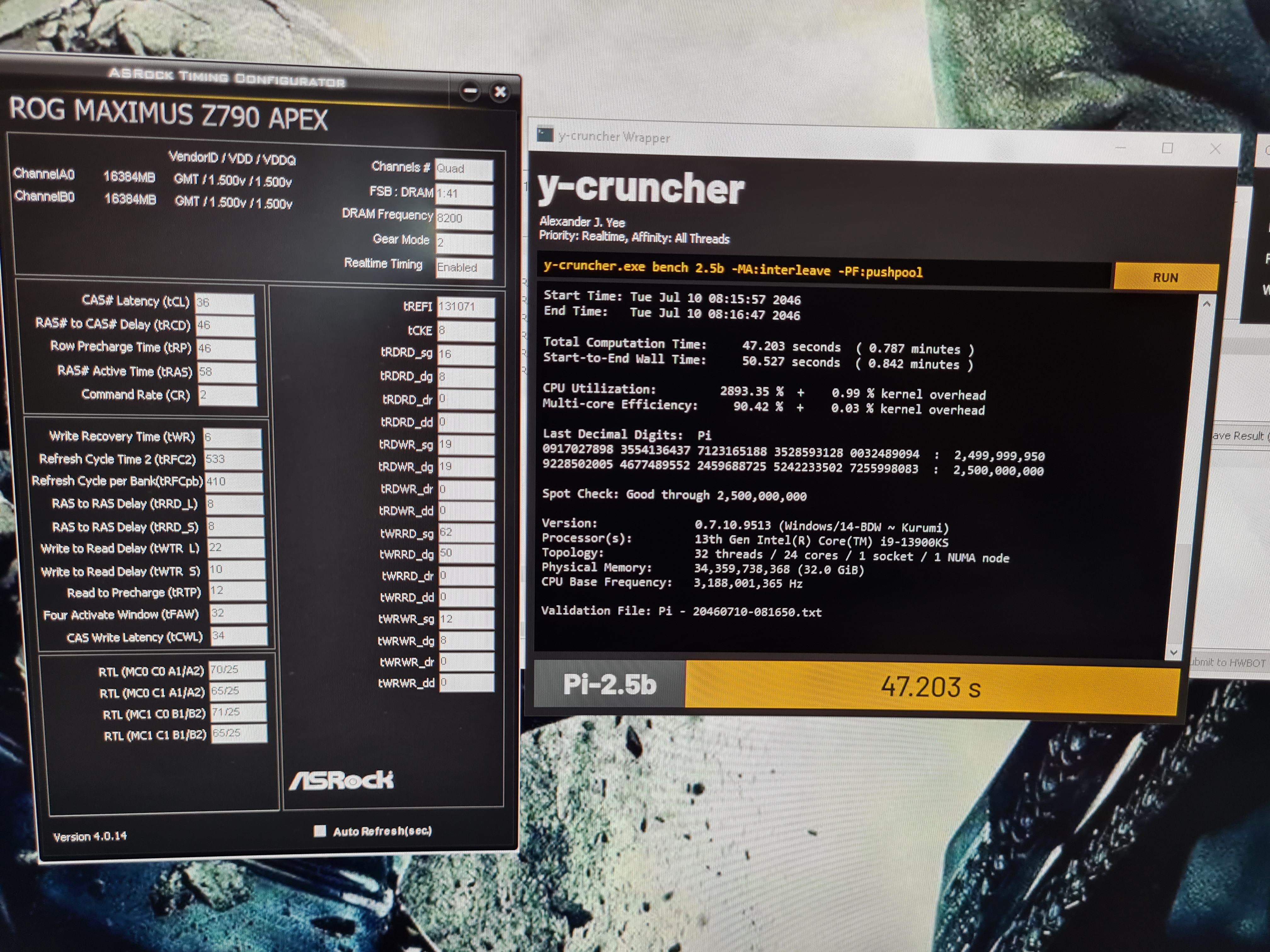Image resolution: width=1270 pixels, height=952 pixels.
Task: Enable the Auto Refresh(sec) checkbox
Action: tap(320, 830)
